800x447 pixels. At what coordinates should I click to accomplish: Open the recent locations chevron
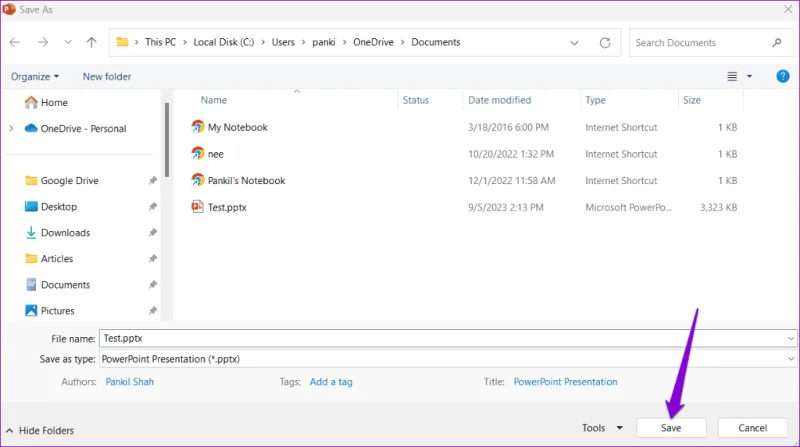(68, 42)
